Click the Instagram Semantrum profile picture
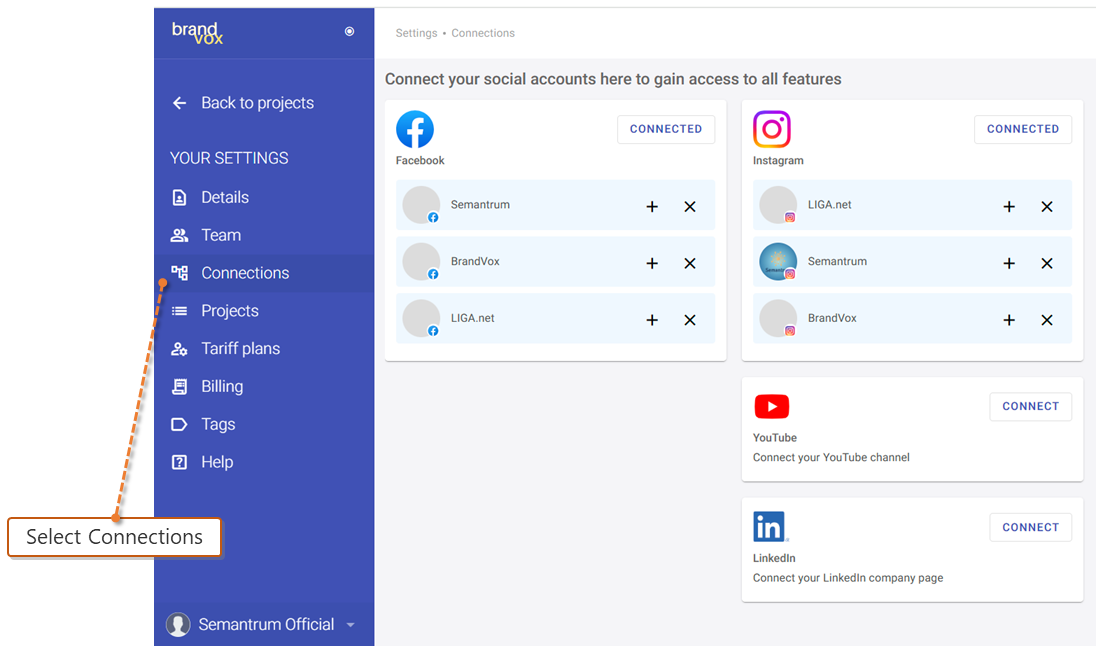This screenshot has height=656, width=1102. point(778,262)
